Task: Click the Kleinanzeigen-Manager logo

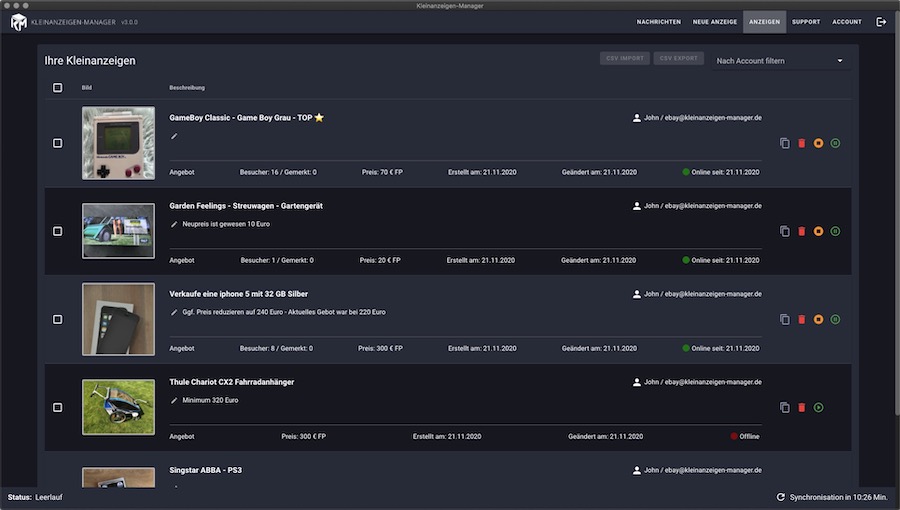Action: coord(19,22)
